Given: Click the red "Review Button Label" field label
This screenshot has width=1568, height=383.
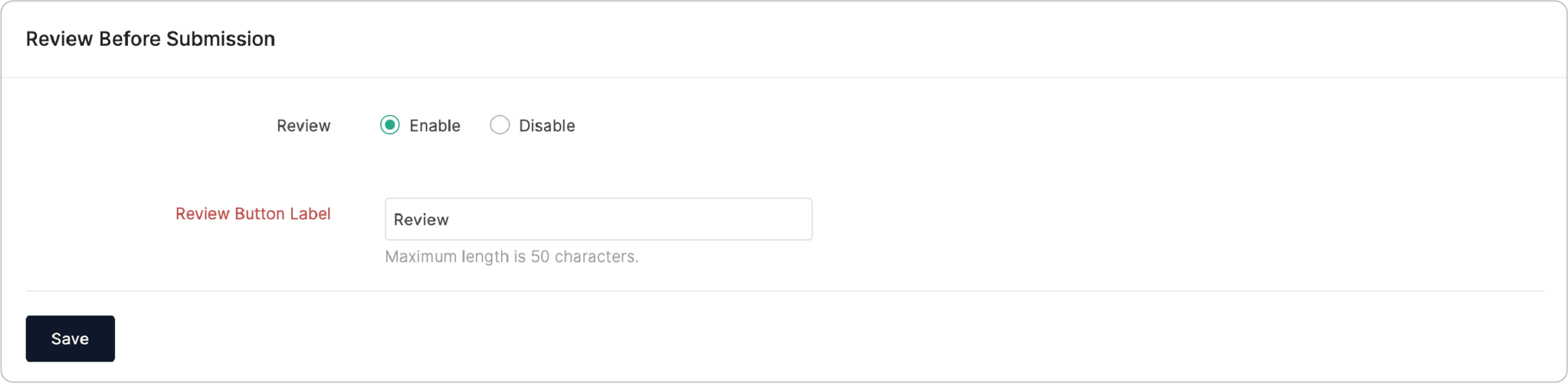Looking at the screenshot, I should point(253,214).
